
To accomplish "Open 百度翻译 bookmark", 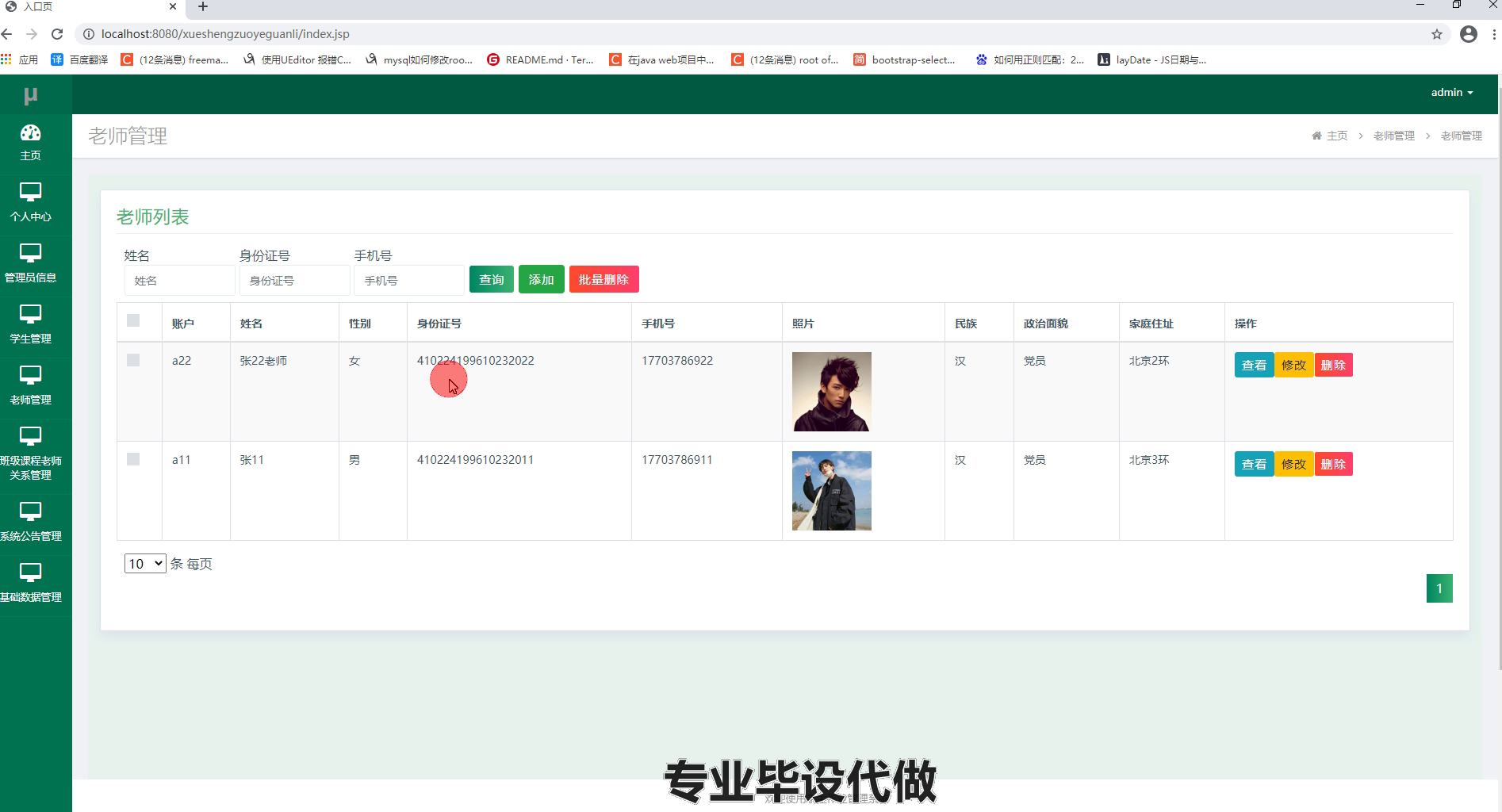I will click(x=79, y=59).
